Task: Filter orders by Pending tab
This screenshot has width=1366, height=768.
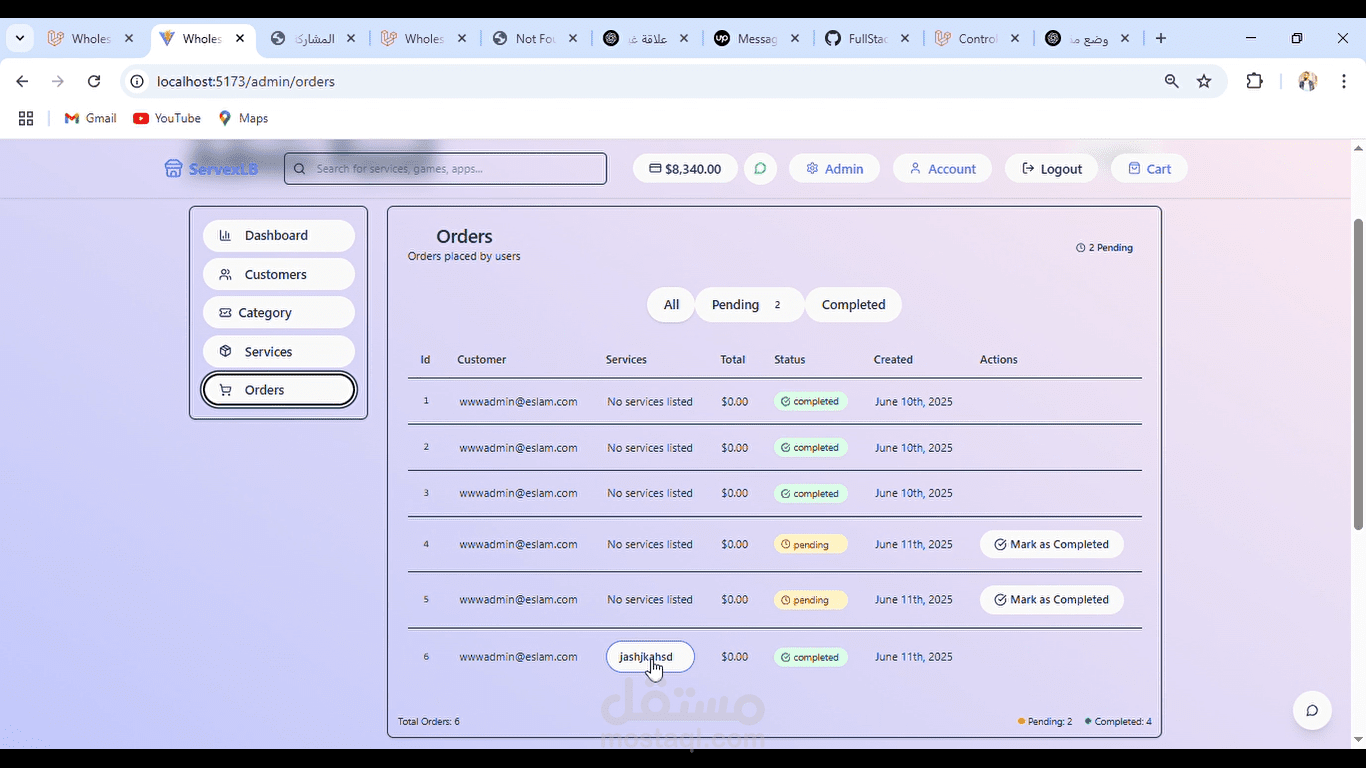Action: pyautogui.click(x=748, y=305)
